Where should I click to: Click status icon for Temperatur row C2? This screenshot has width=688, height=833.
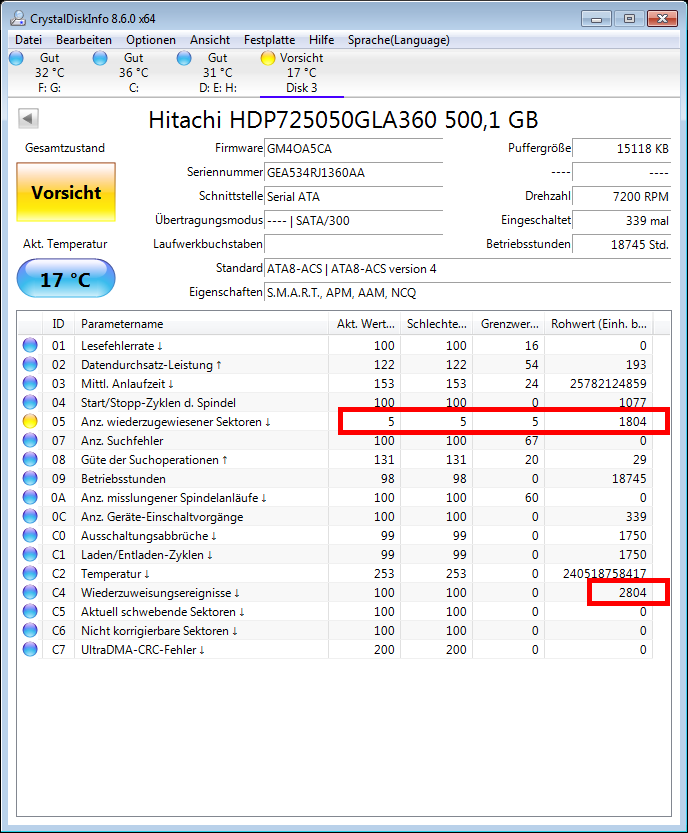30,573
